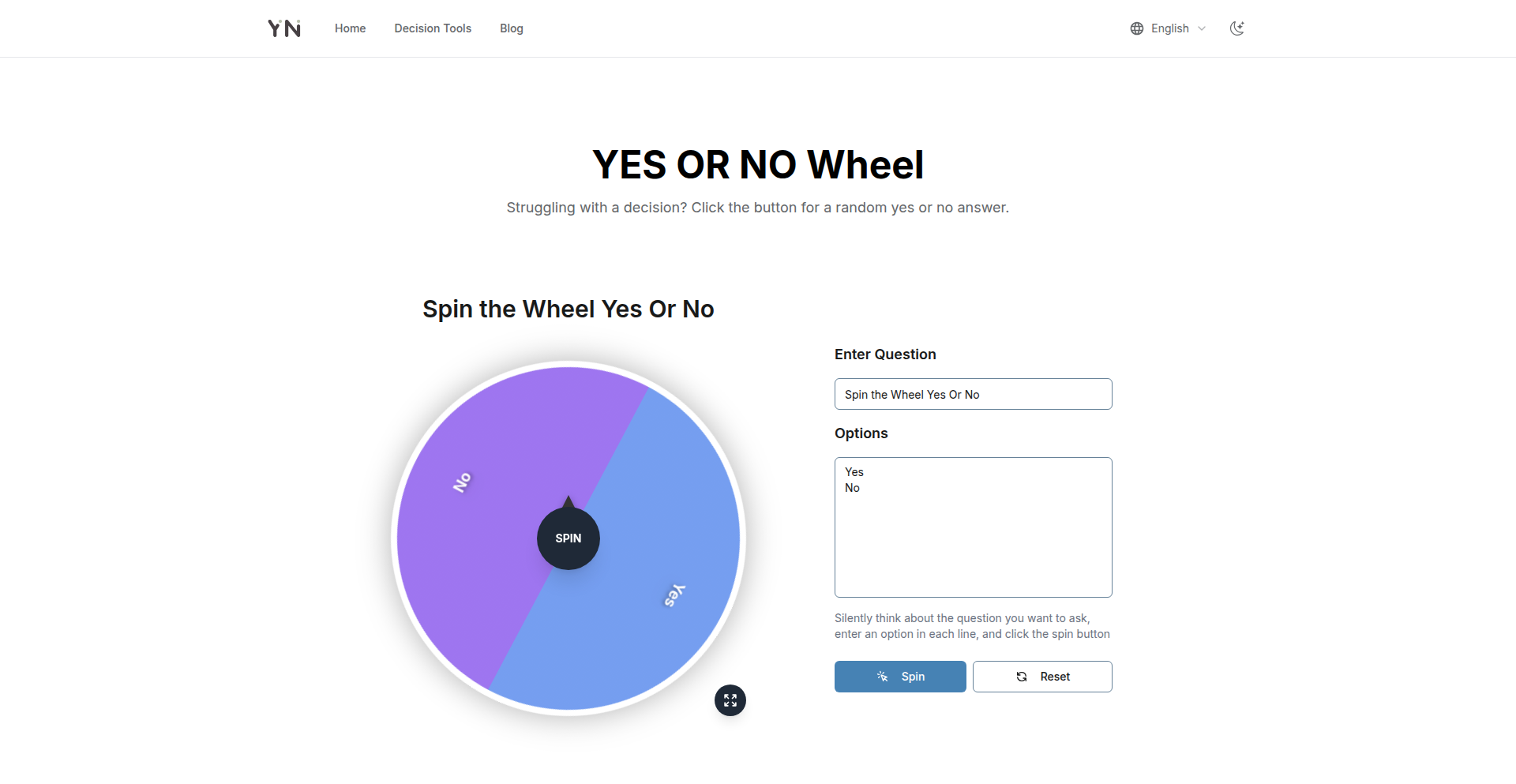1516x784 pixels.
Task: Focus the Enter Question input field
Action: (x=973, y=394)
